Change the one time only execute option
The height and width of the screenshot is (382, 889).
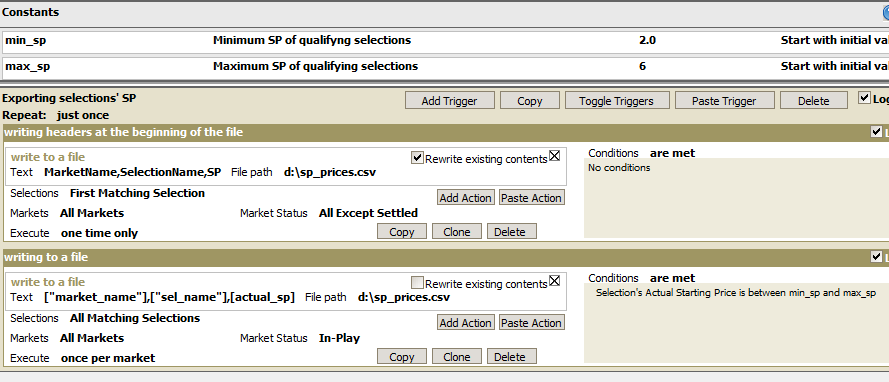(100, 233)
